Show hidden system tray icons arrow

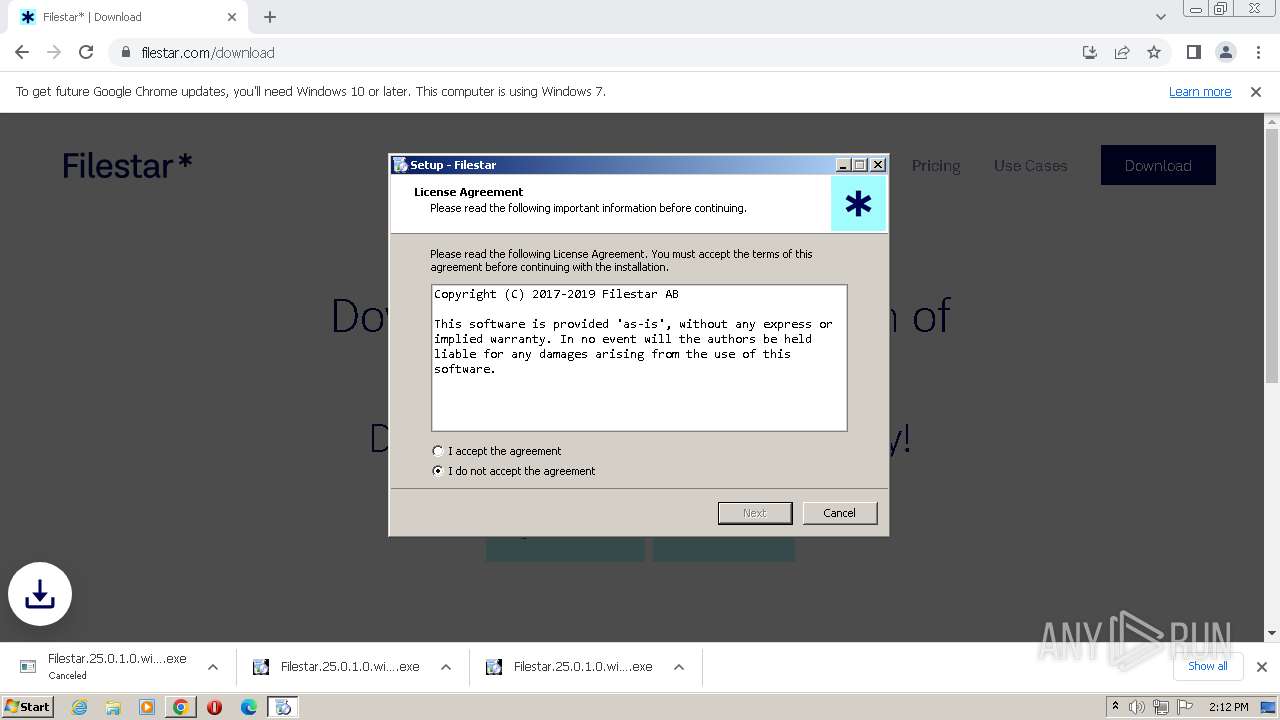[1115, 707]
